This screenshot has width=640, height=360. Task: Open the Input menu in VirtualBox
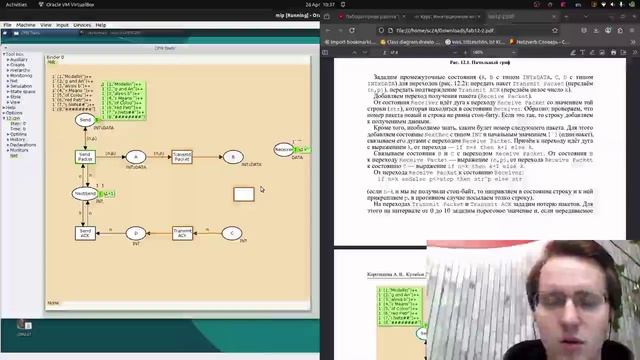62,25
